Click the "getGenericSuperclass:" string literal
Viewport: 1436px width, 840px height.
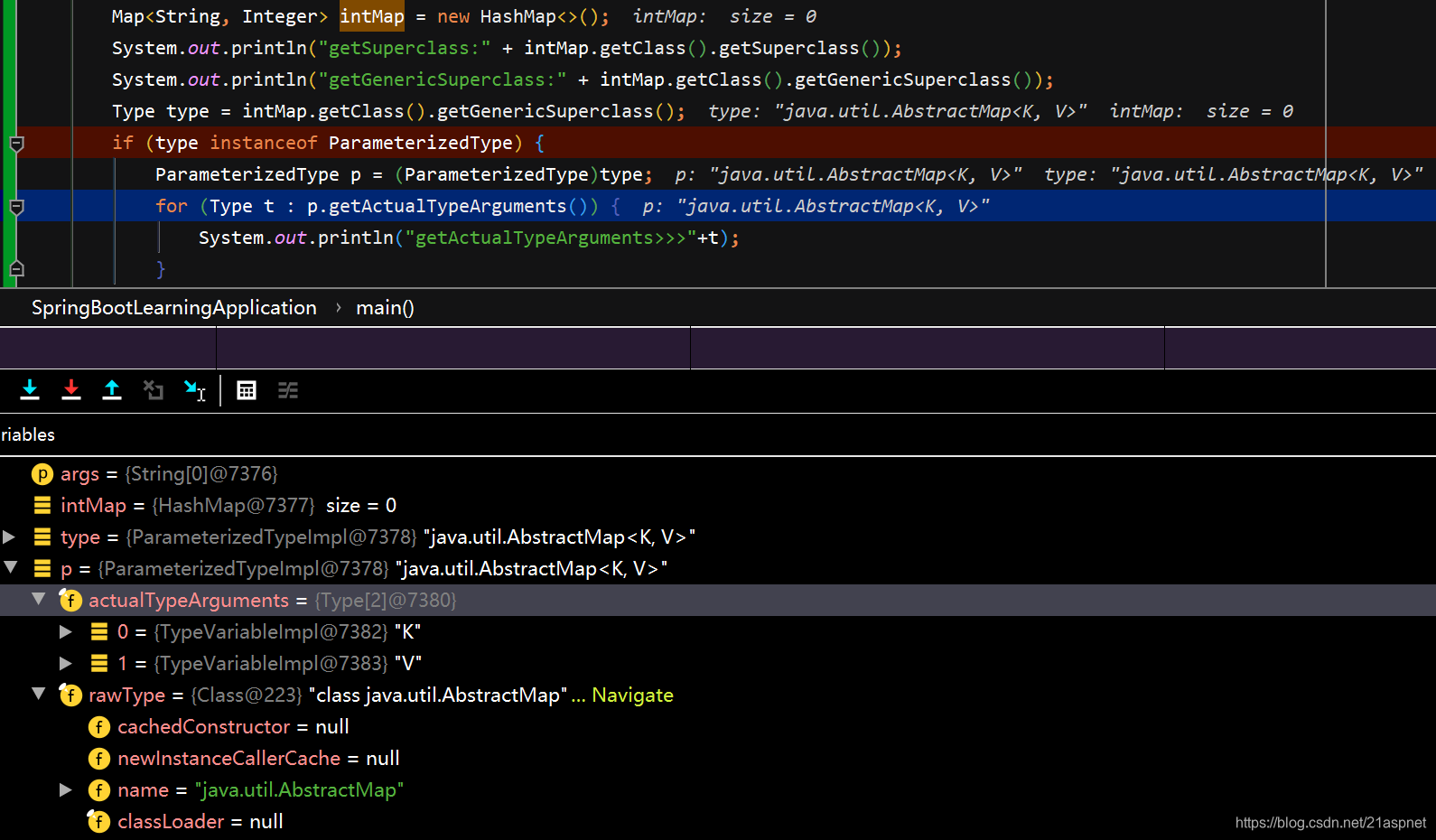[443, 79]
